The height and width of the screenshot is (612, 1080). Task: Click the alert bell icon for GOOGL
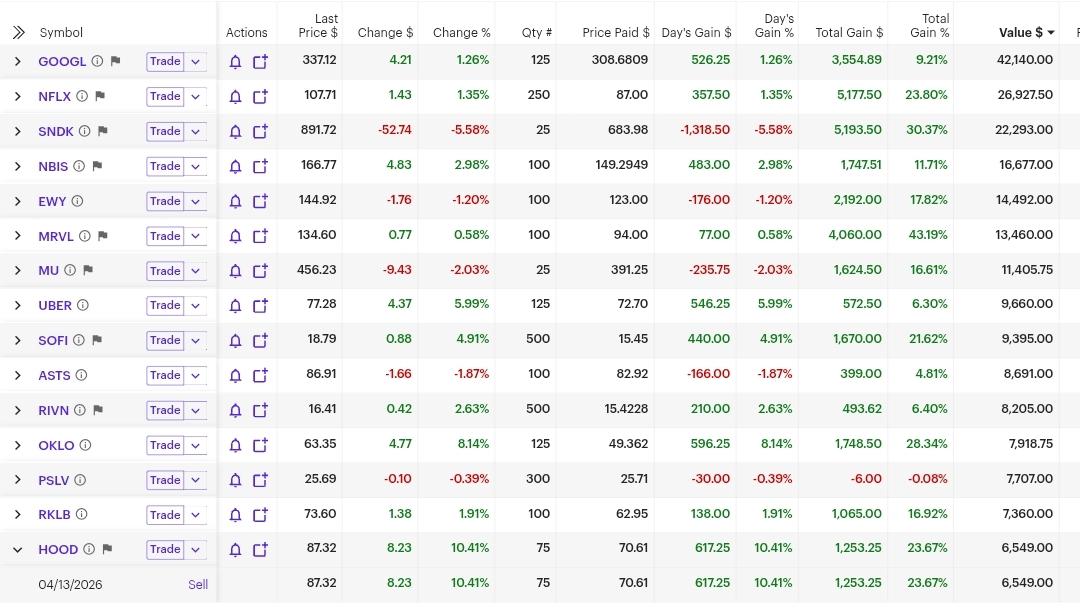coord(236,62)
